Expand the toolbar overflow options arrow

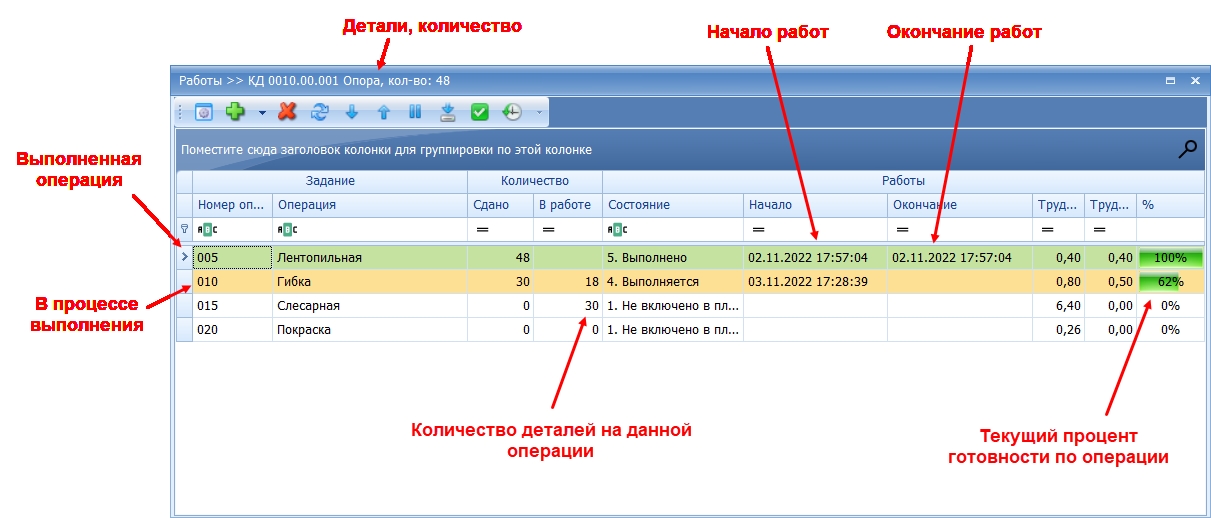(x=540, y=113)
